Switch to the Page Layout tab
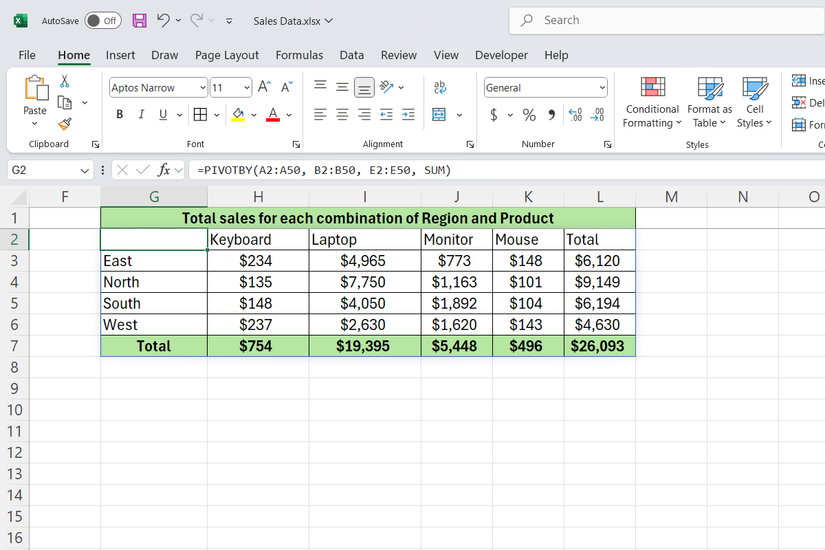 click(x=227, y=55)
